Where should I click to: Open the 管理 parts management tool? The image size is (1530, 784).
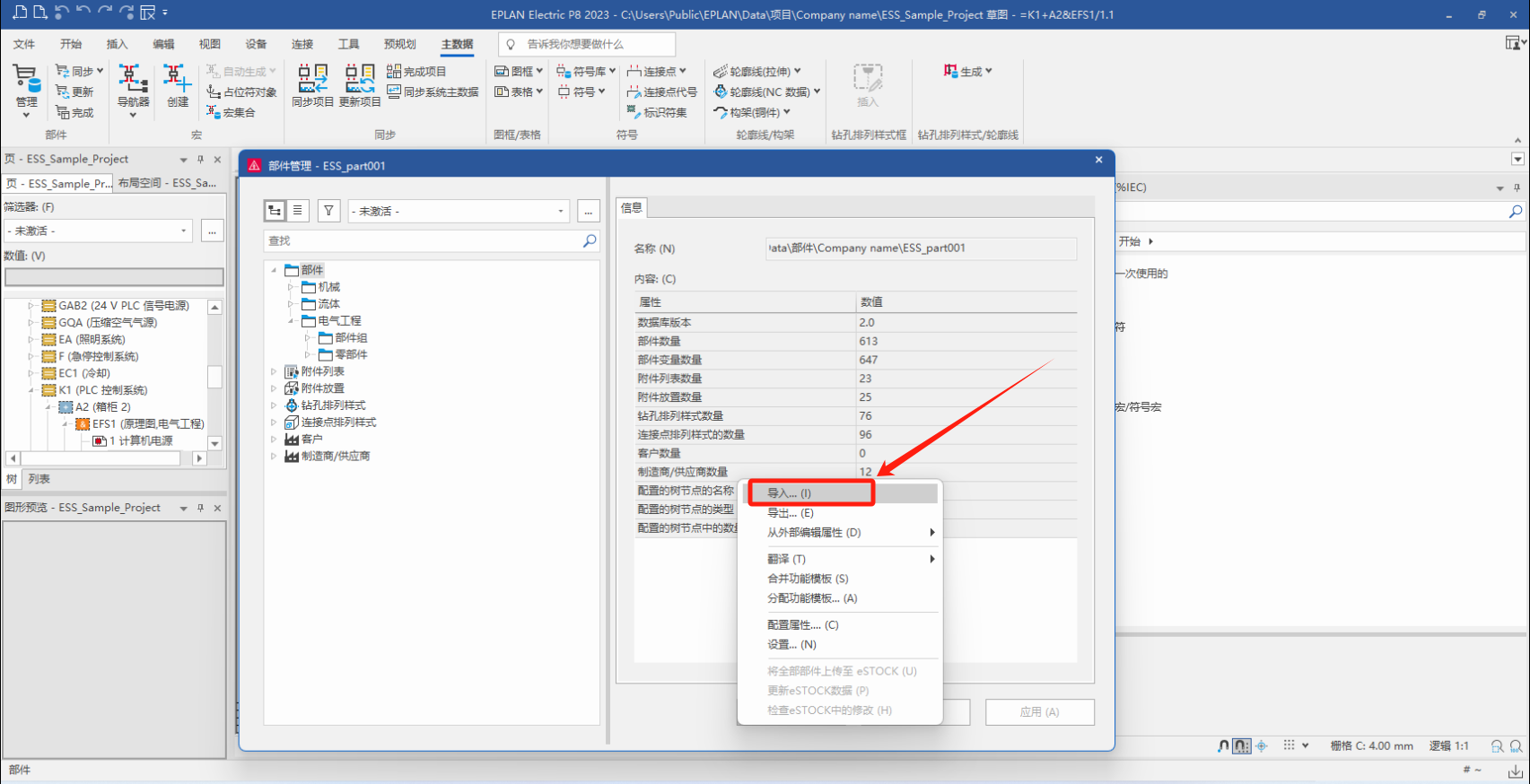point(26,90)
